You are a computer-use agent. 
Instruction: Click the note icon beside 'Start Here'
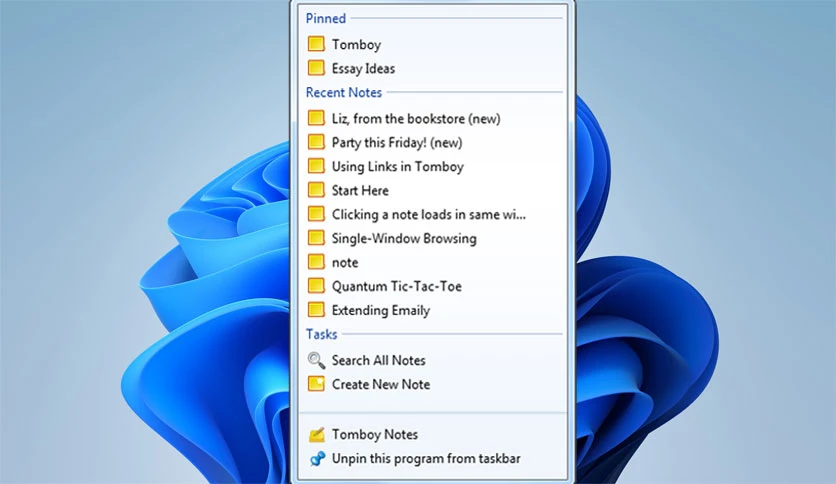pos(316,190)
